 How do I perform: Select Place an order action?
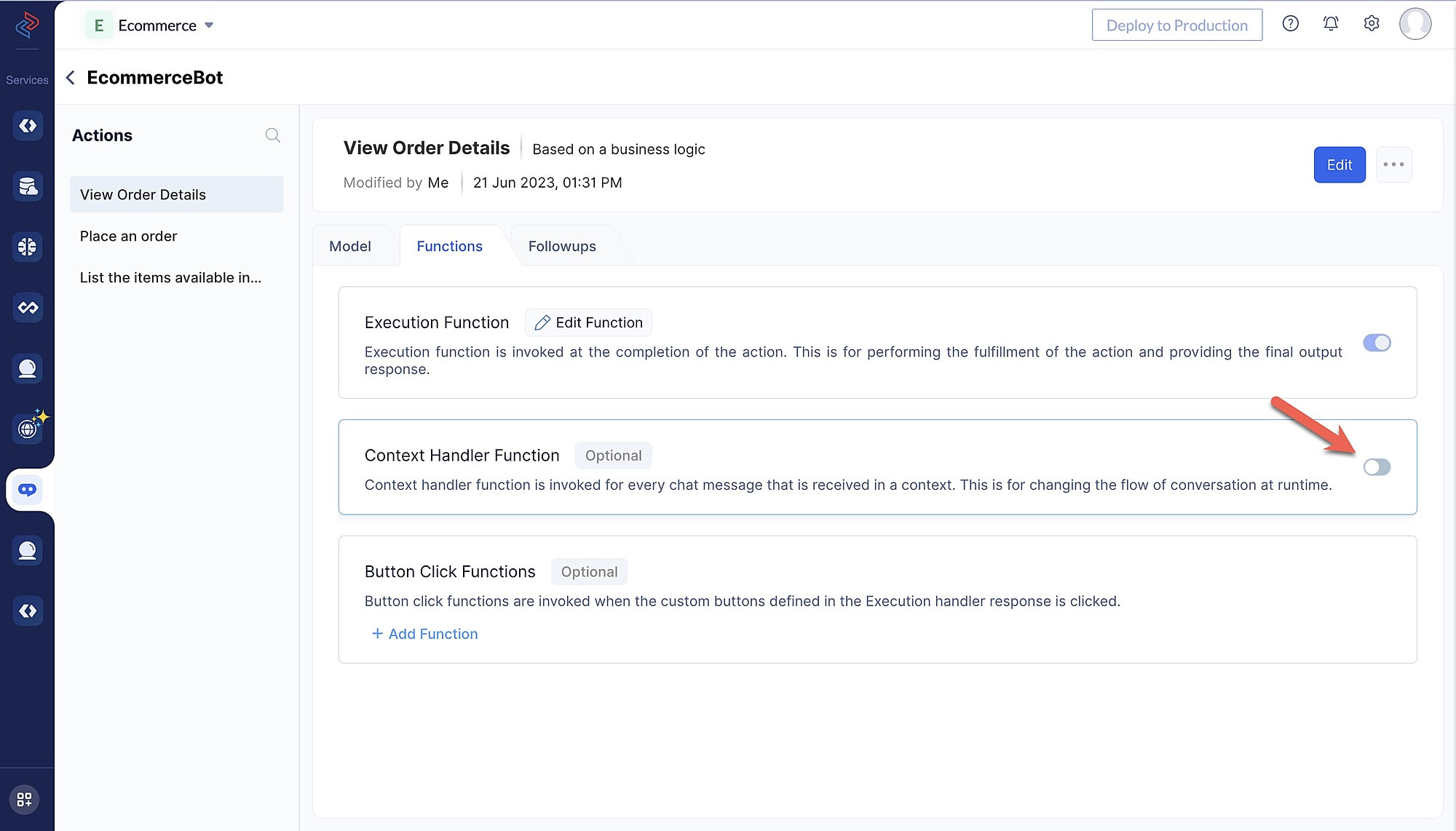[128, 236]
